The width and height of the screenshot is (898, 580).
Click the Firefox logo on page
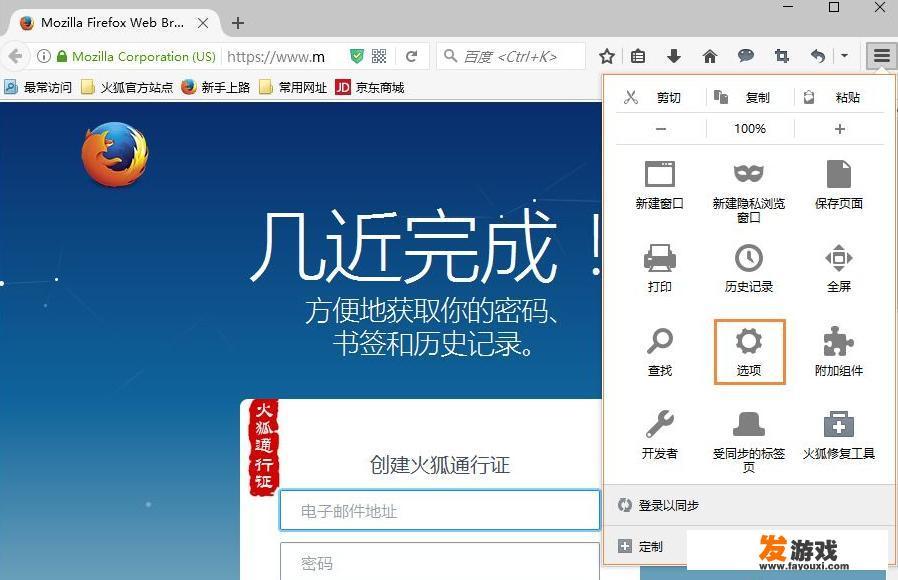(x=115, y=153)
